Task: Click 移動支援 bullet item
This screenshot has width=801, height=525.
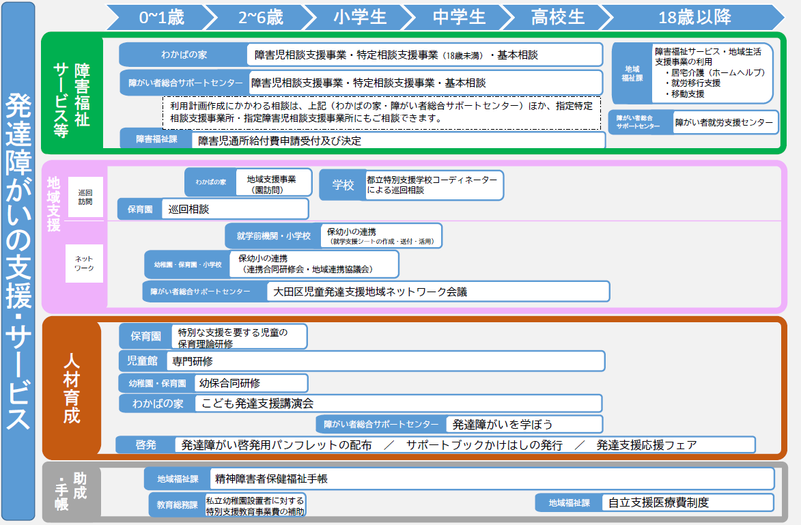Action: coord(685,94)
